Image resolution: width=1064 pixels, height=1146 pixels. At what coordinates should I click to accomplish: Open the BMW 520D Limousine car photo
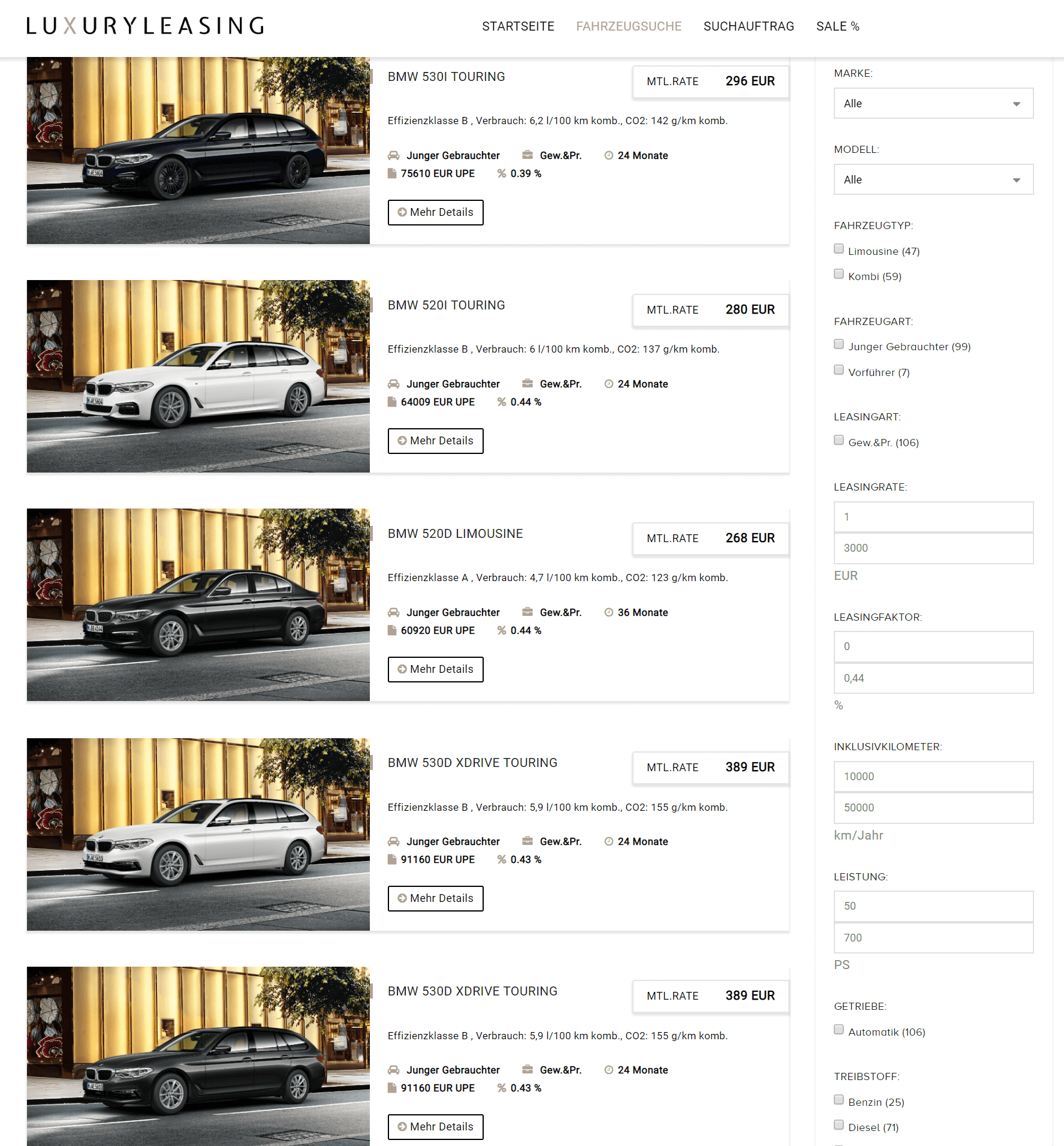198,604
